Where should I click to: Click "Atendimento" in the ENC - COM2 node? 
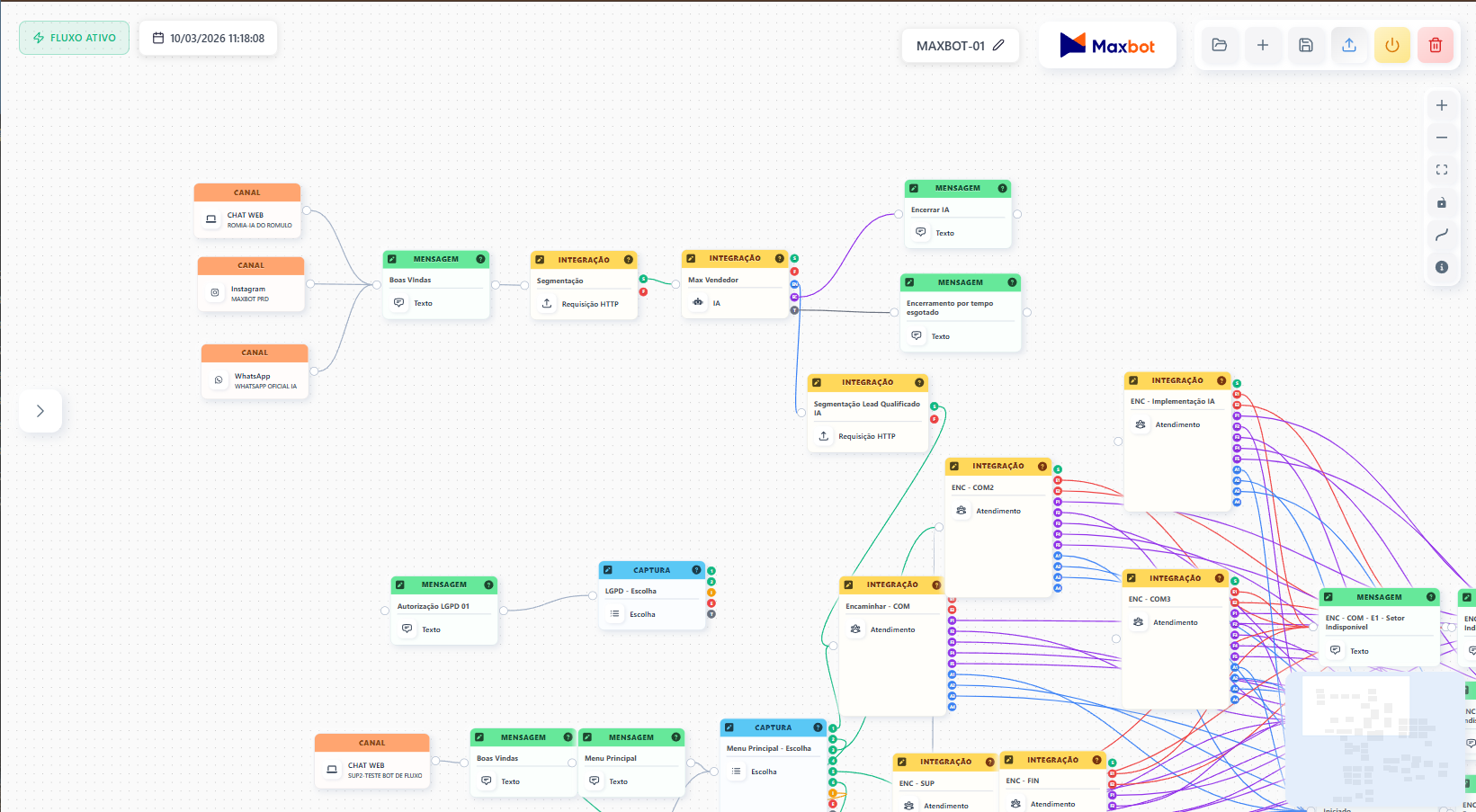point(998,511)
